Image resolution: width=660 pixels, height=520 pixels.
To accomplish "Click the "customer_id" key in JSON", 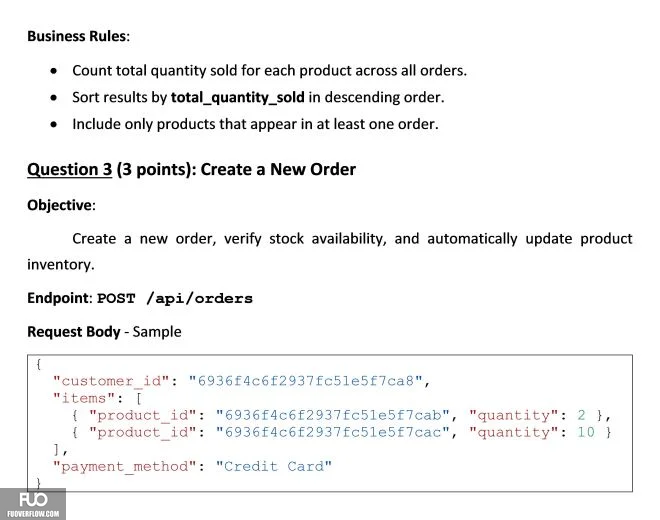I will pos(111,381).
